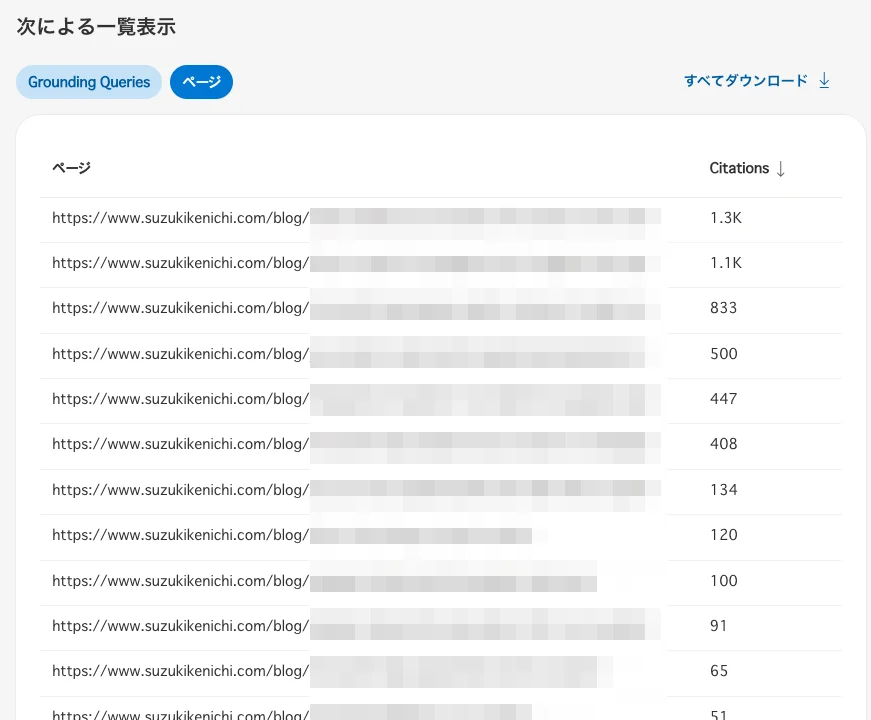Click the row showing 65 citations
The image size is (871, 720).
pyautogui.click(x=180, y=671)
